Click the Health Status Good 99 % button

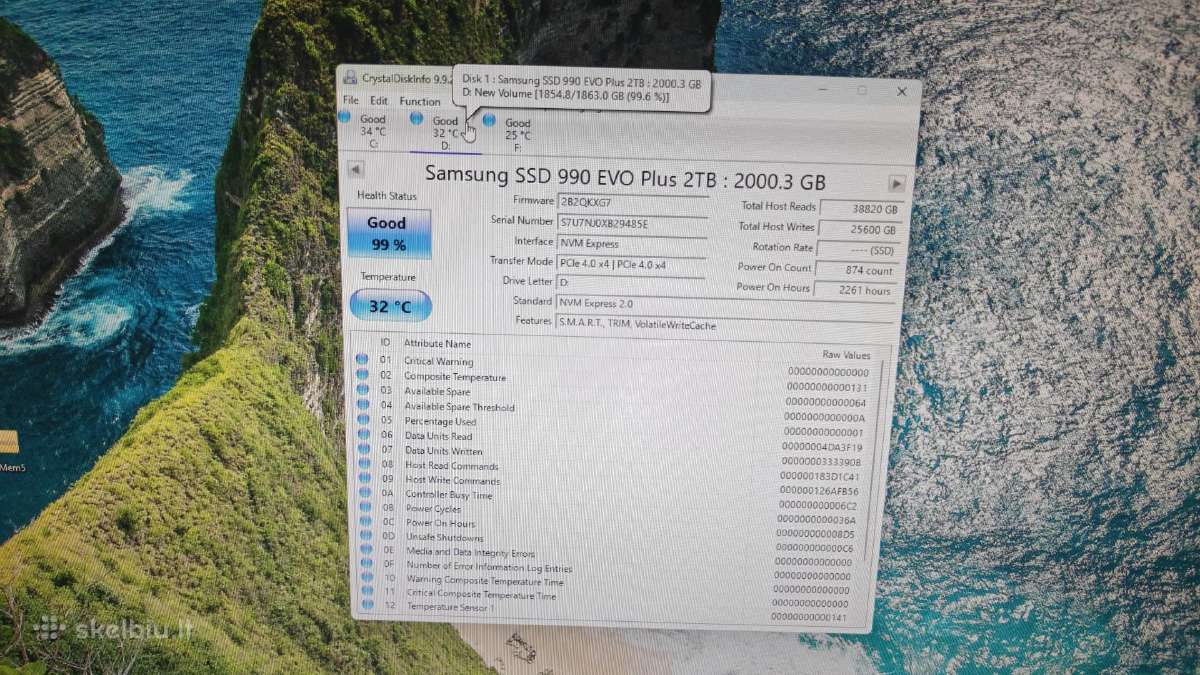tap(388, 233)
